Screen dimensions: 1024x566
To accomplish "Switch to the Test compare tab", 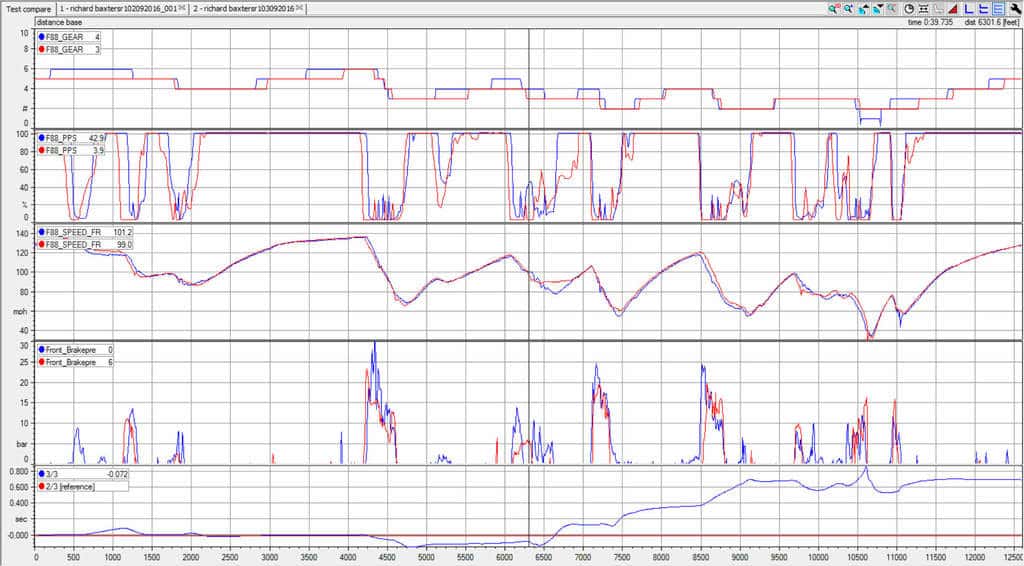I will [x=27, y=7].
